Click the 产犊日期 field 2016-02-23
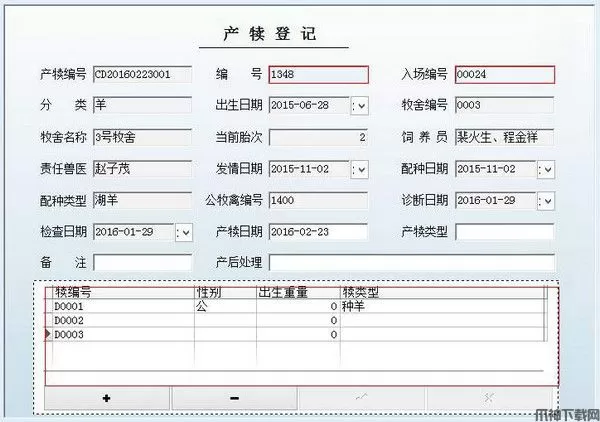This screenshot has height=422, width=600. [318, 232]
